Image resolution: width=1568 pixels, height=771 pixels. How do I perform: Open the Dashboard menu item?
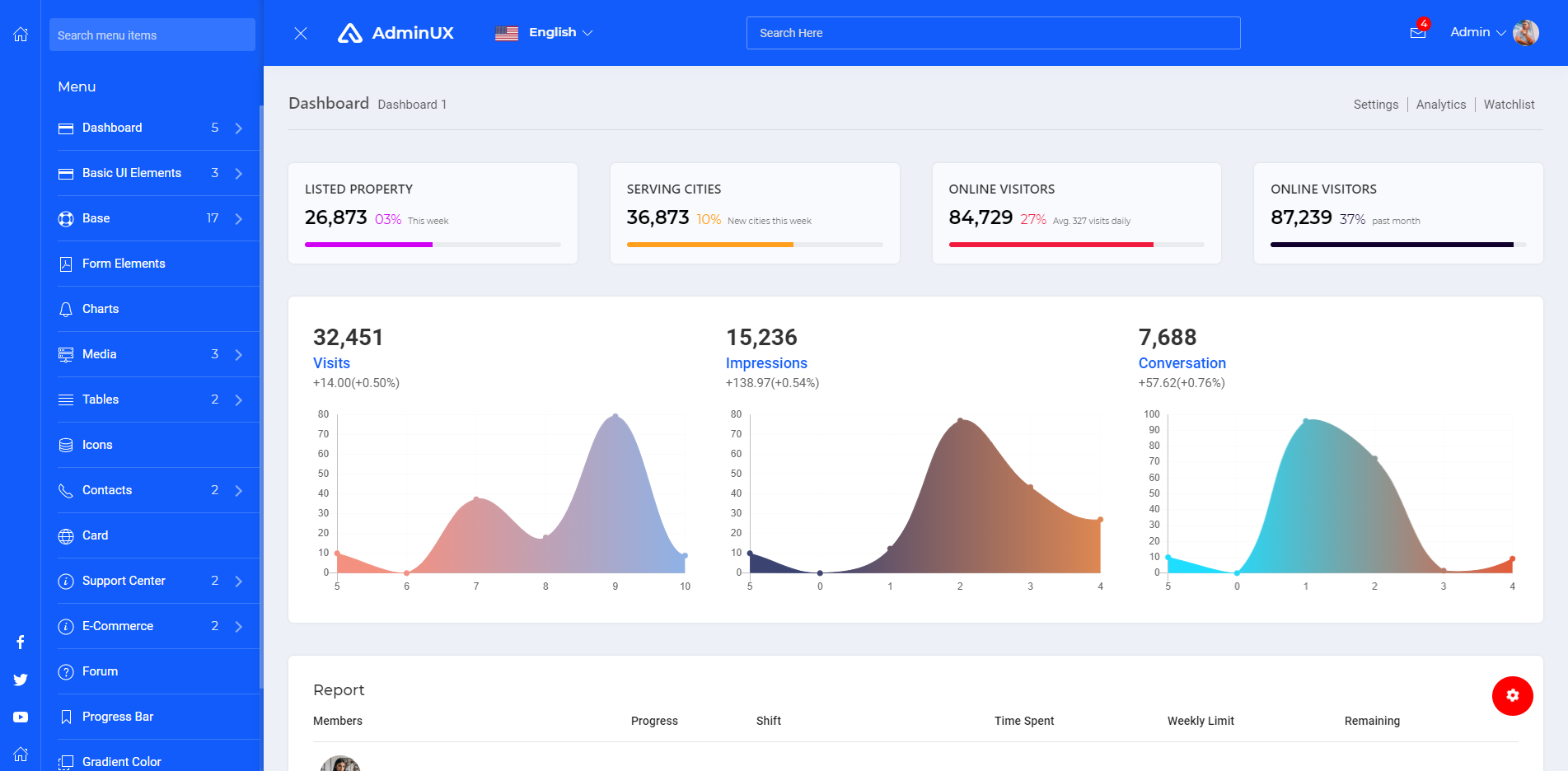[x=157, y=128]
